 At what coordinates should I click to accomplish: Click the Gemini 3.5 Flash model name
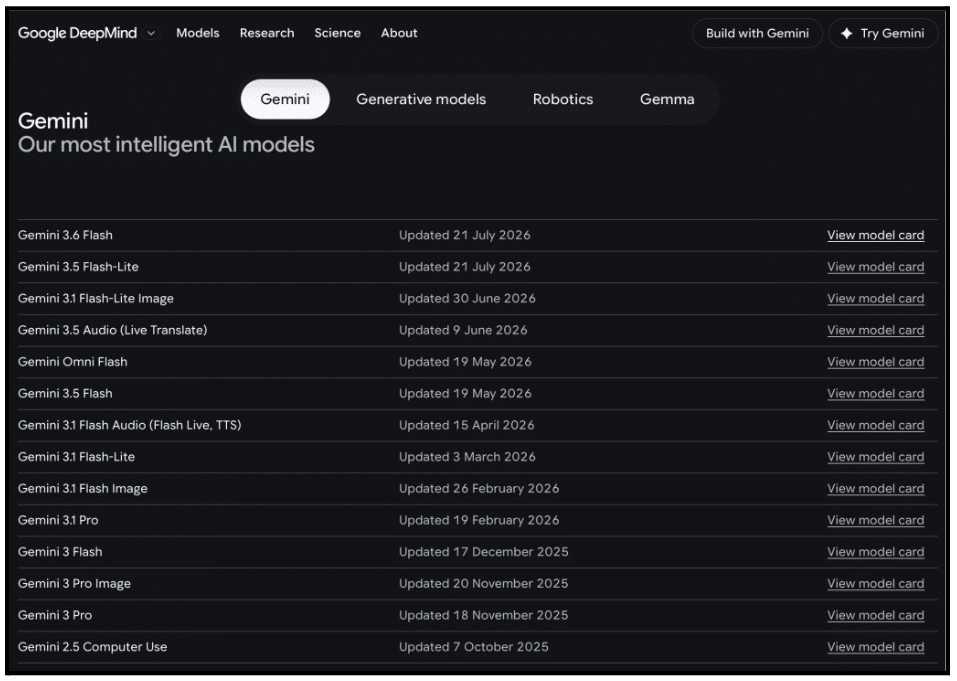65,394
